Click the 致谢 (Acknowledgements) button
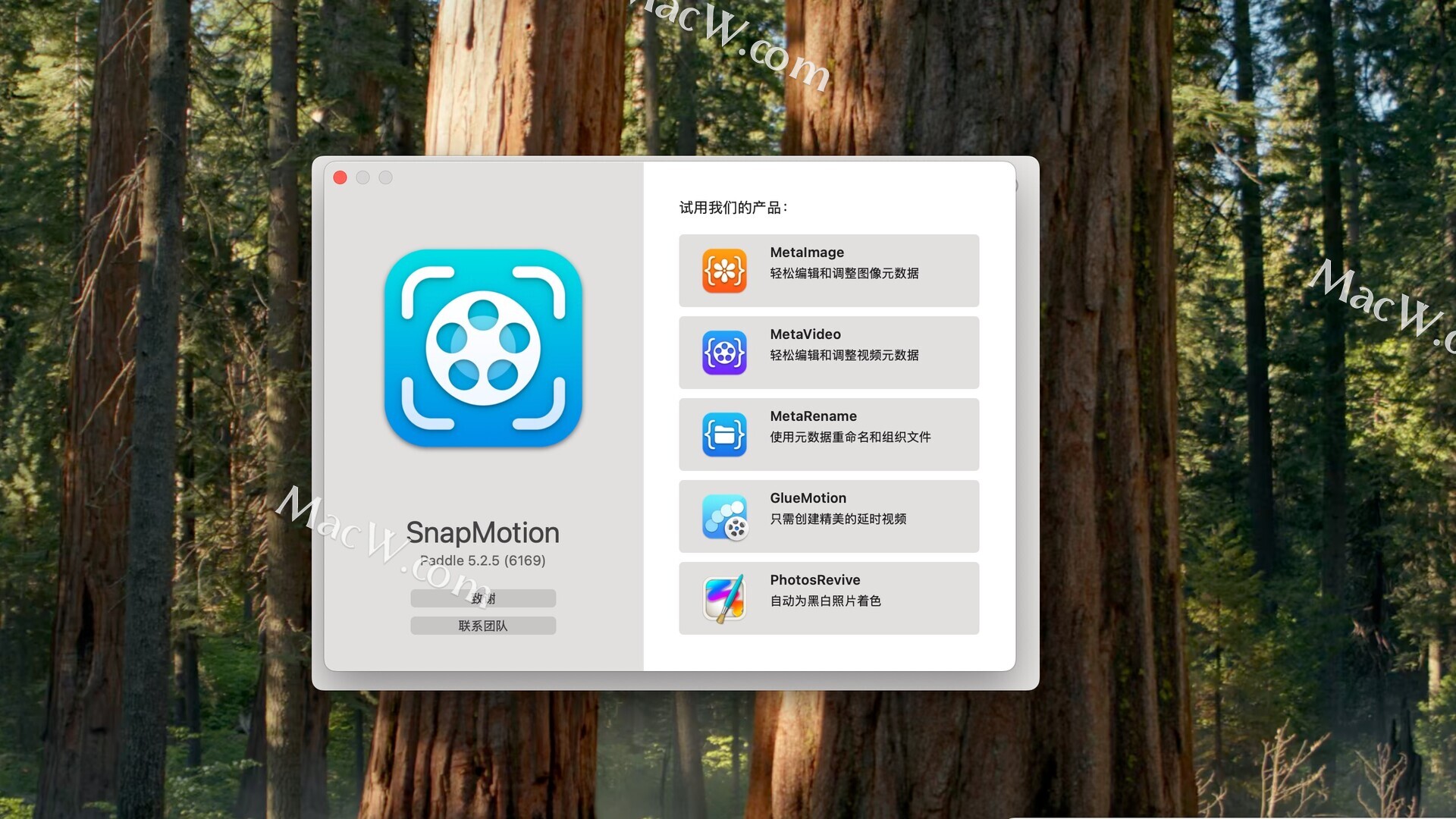 483,598
